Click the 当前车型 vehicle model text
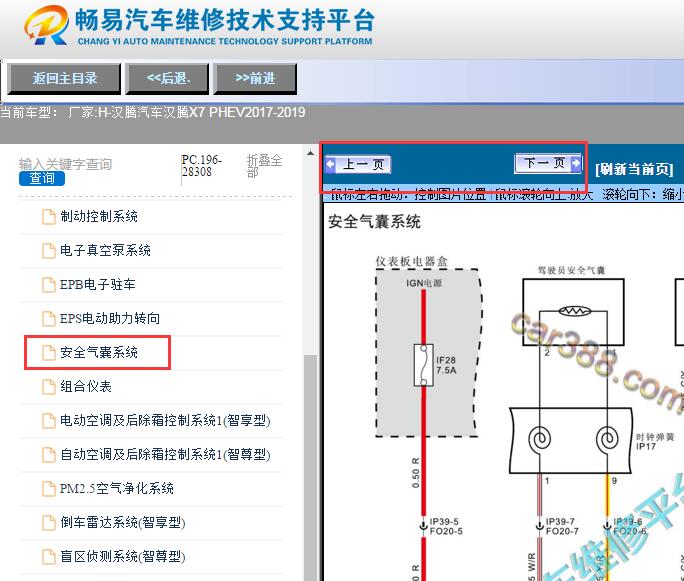 coord(153,113)
